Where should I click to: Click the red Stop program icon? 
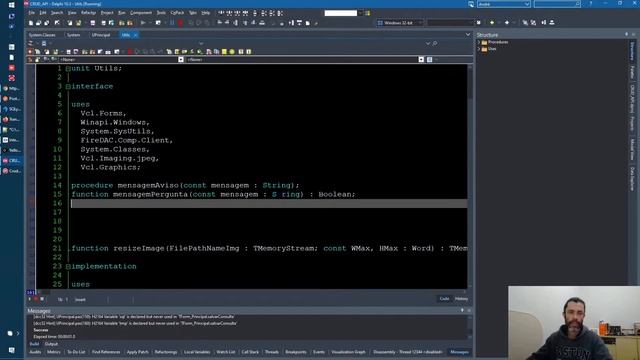coord(180,23)
